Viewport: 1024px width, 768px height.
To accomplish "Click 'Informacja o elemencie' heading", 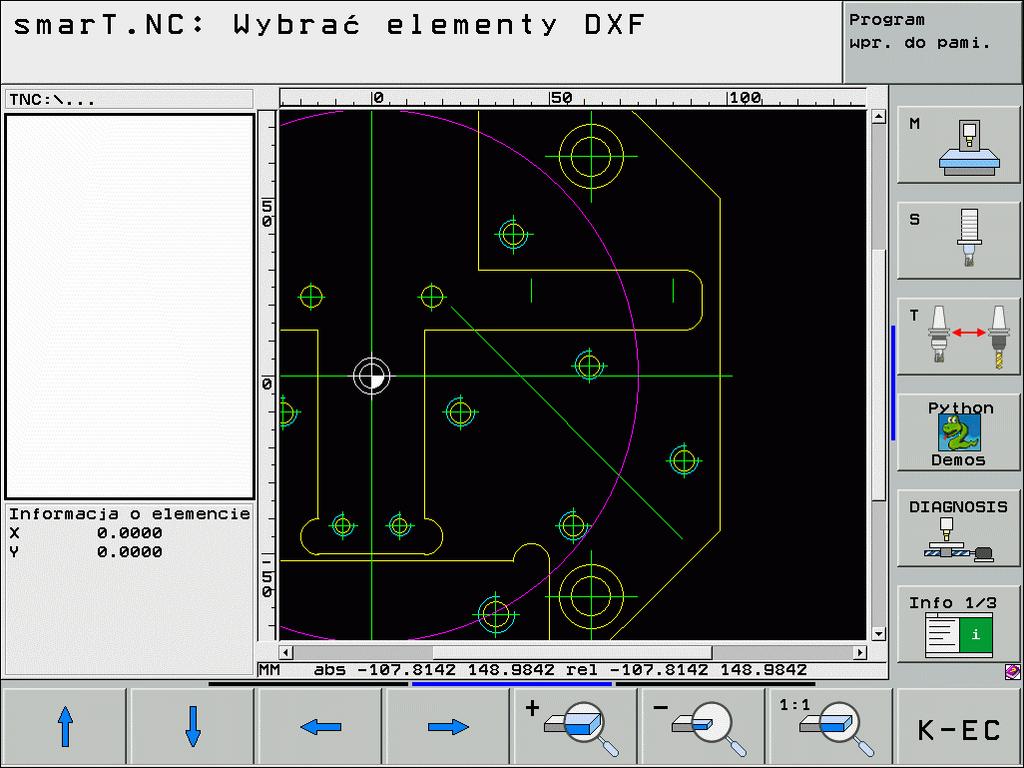I will click(x=129, y=514).
